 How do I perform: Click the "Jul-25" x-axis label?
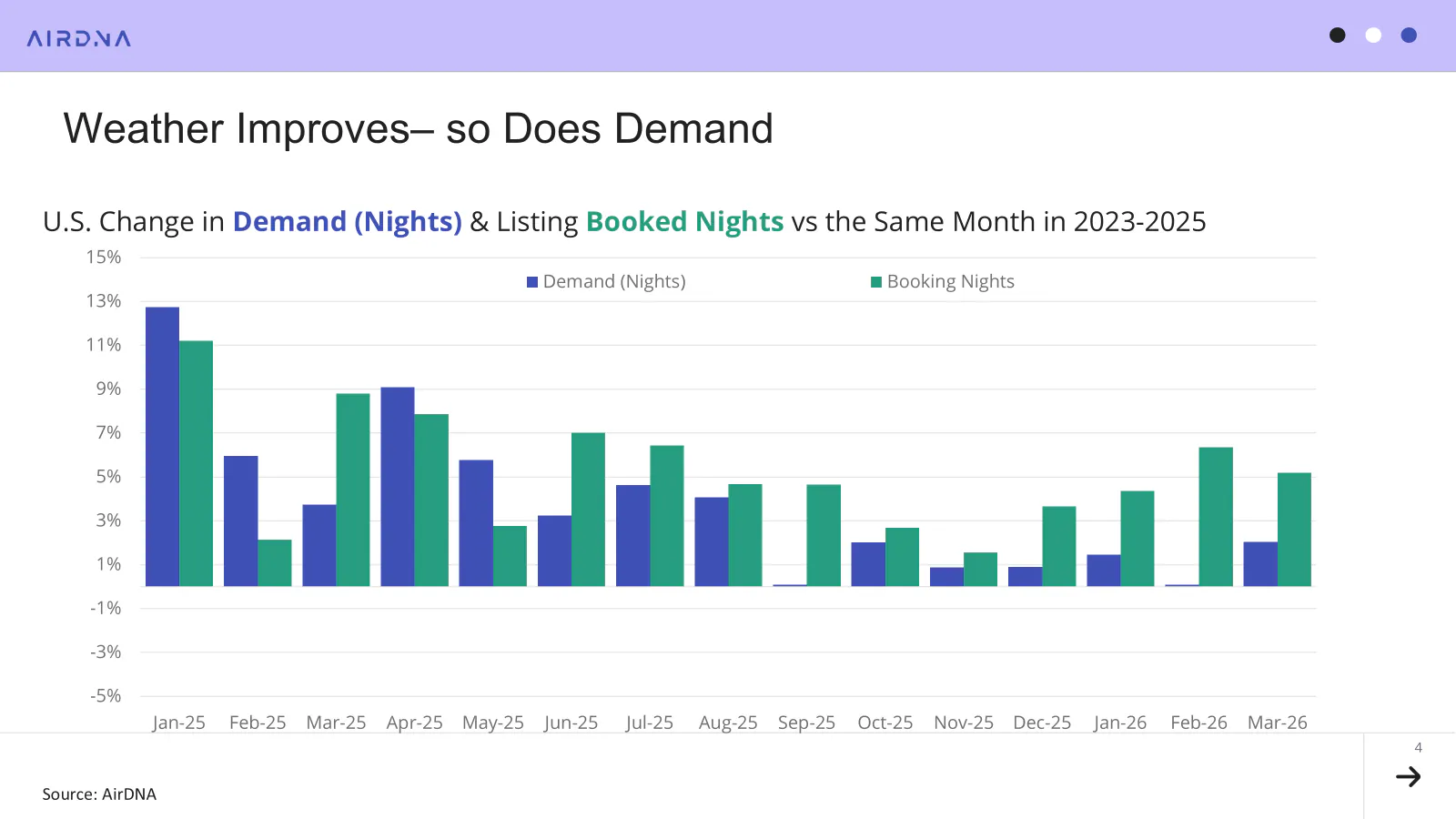pyautogui.click(x=649, y=723)
